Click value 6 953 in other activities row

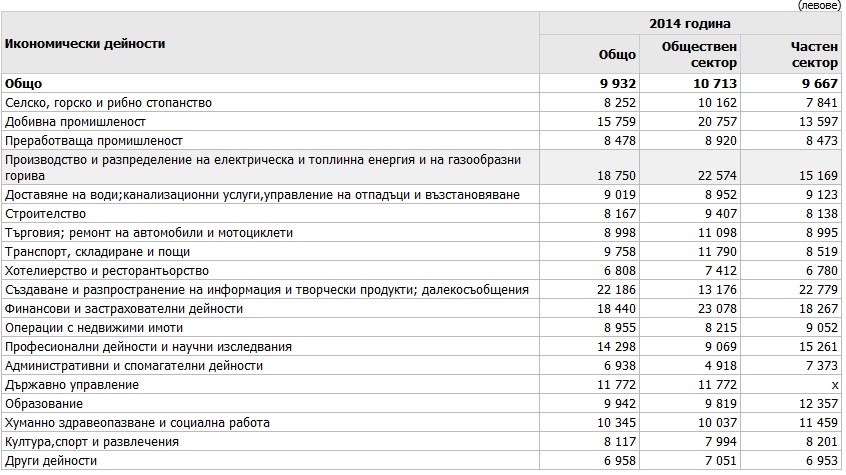click(x=822, y=461)
